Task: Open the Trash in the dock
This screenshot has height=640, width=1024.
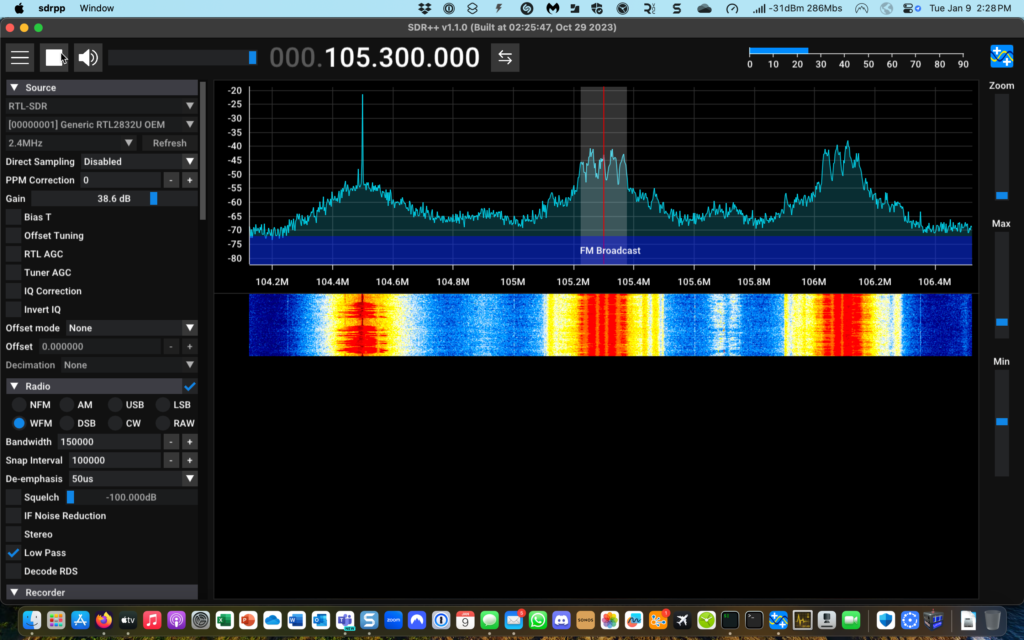Action: coord(992,620)
